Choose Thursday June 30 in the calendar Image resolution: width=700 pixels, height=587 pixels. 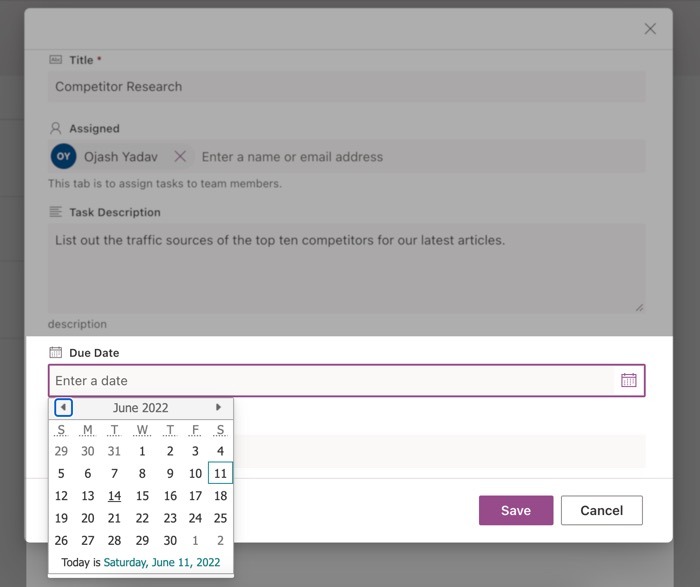click(x=170, y=540)
